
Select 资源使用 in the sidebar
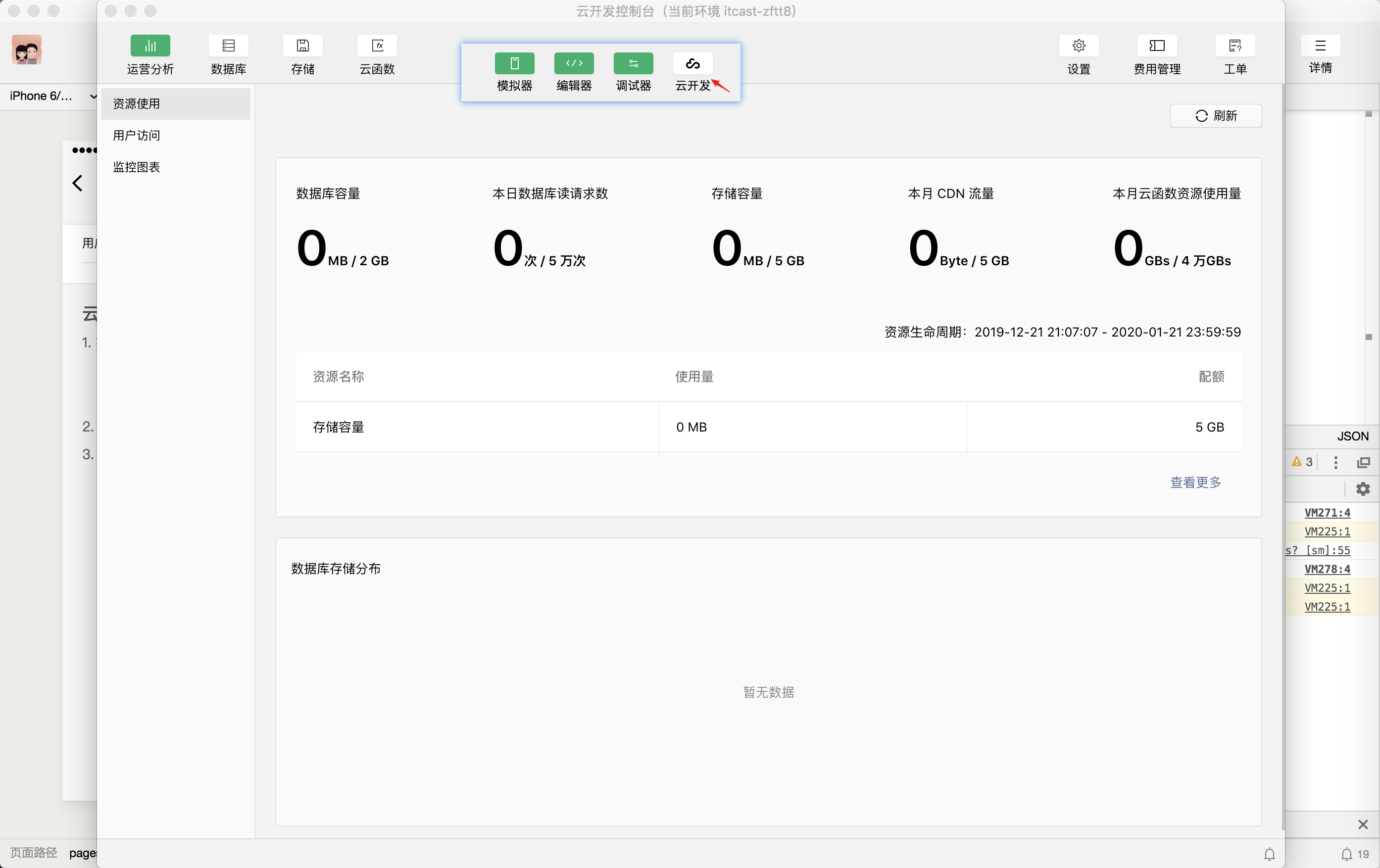click(175, 104)
